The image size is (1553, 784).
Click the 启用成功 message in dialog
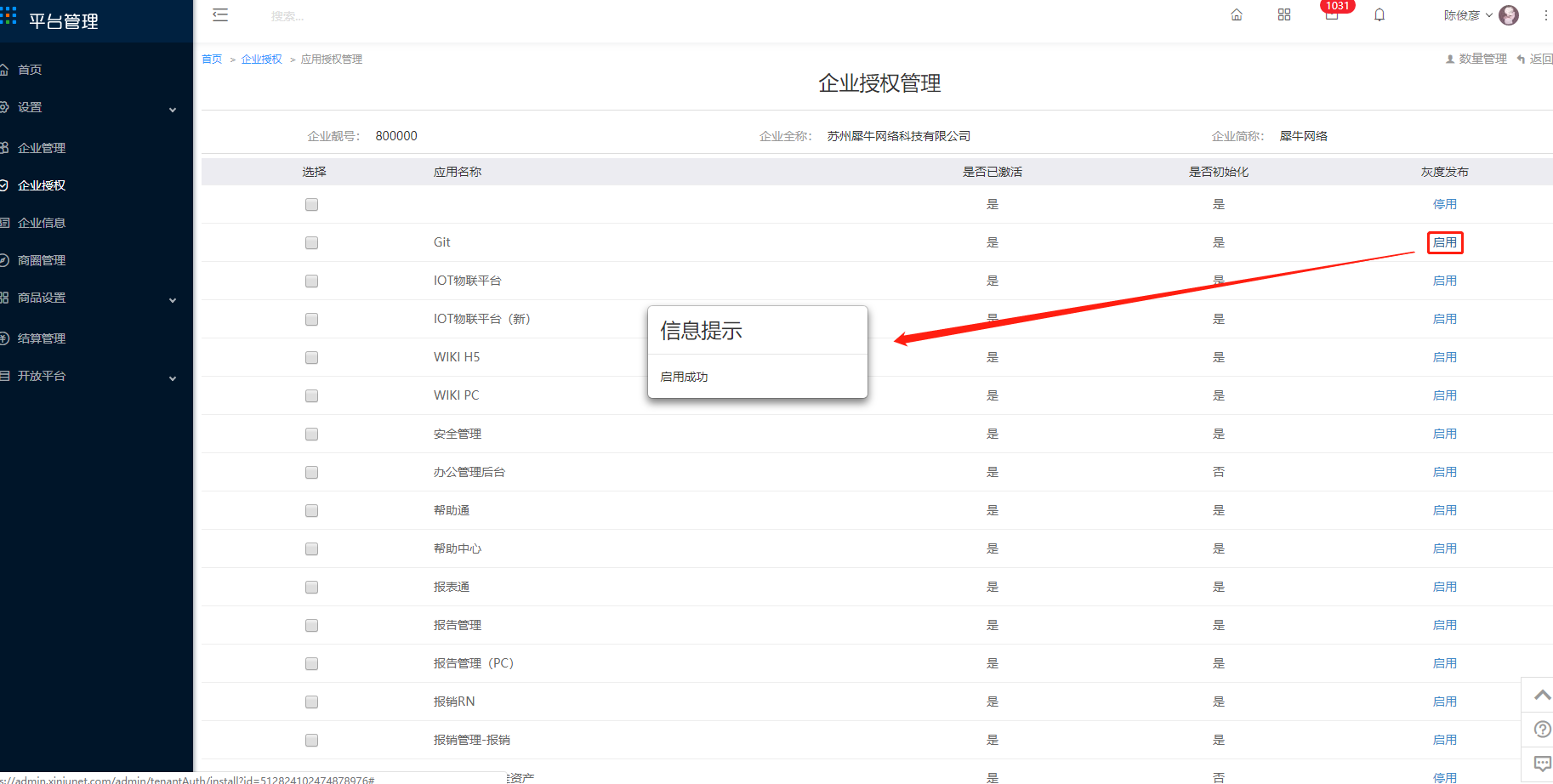click(x=684, y=377)
